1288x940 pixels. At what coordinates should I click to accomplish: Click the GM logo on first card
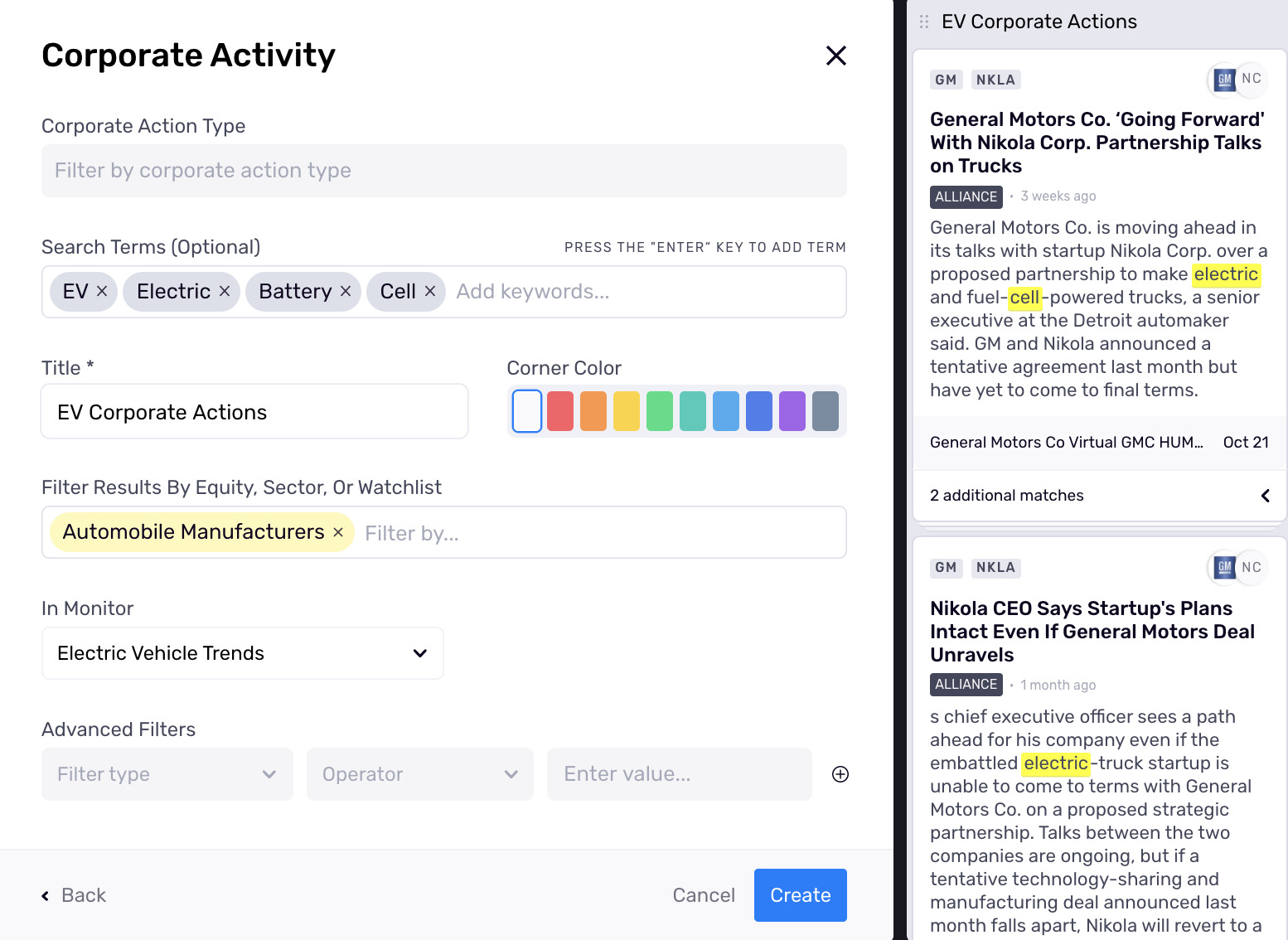point(1223,80)
